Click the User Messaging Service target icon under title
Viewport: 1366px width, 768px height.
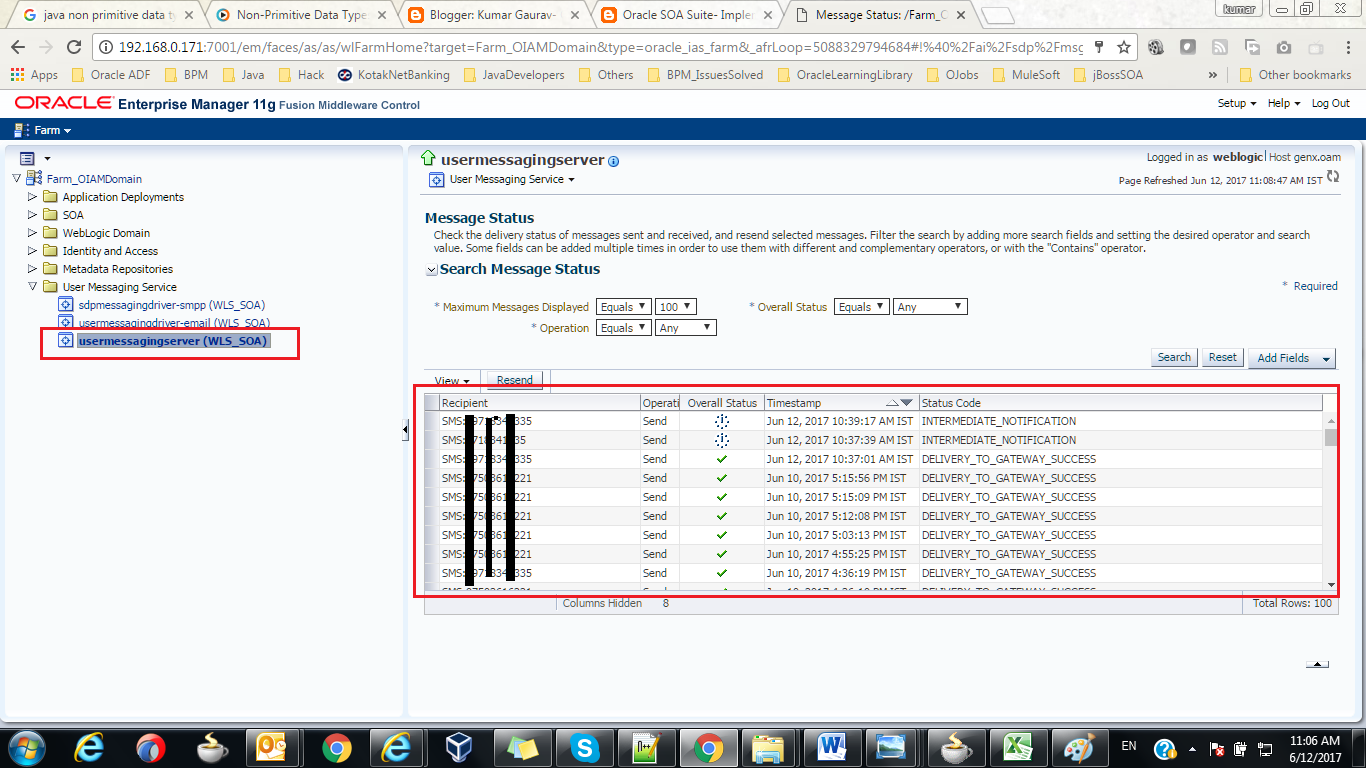436,180
